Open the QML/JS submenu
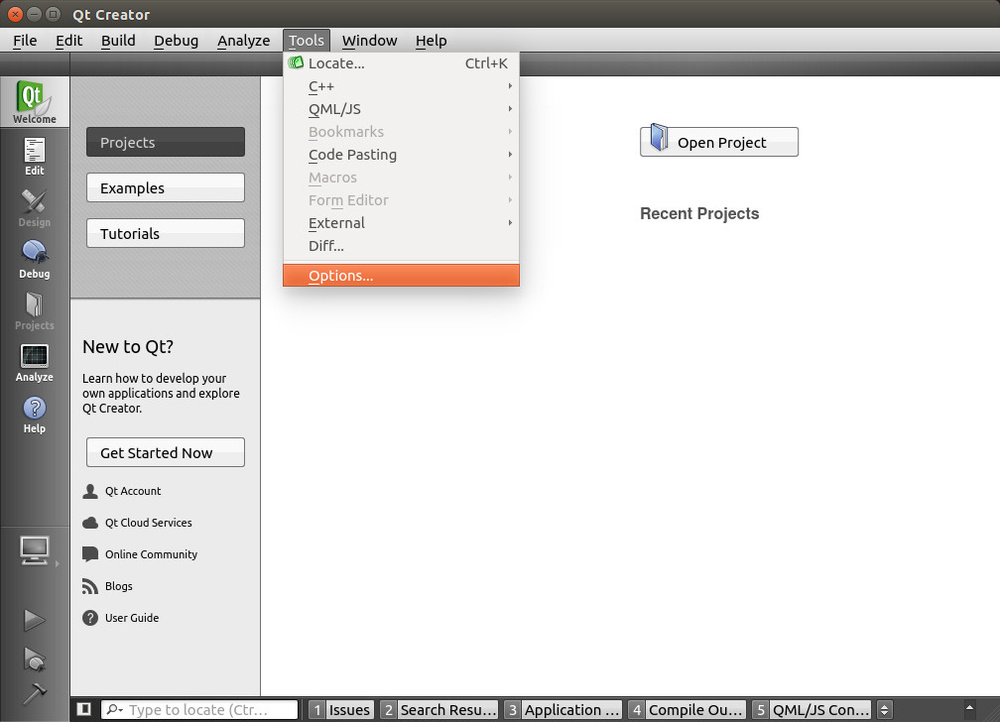Screen dimensions: 1000x722 pyautogui.click(x=401, y=109)
